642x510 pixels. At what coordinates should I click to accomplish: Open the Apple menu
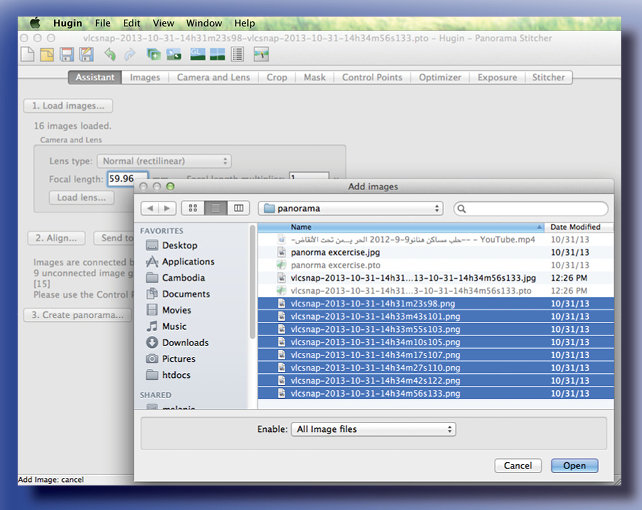point(35,23)
